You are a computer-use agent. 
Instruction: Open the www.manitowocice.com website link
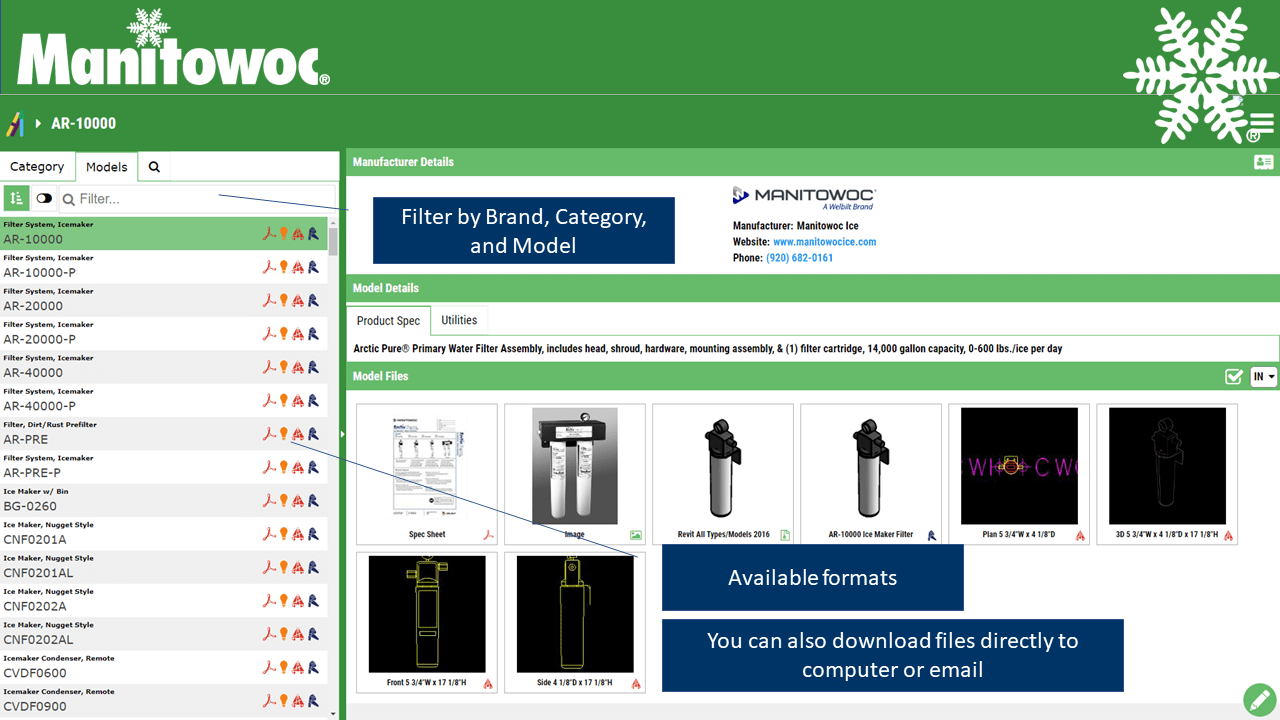pos(824,242)
